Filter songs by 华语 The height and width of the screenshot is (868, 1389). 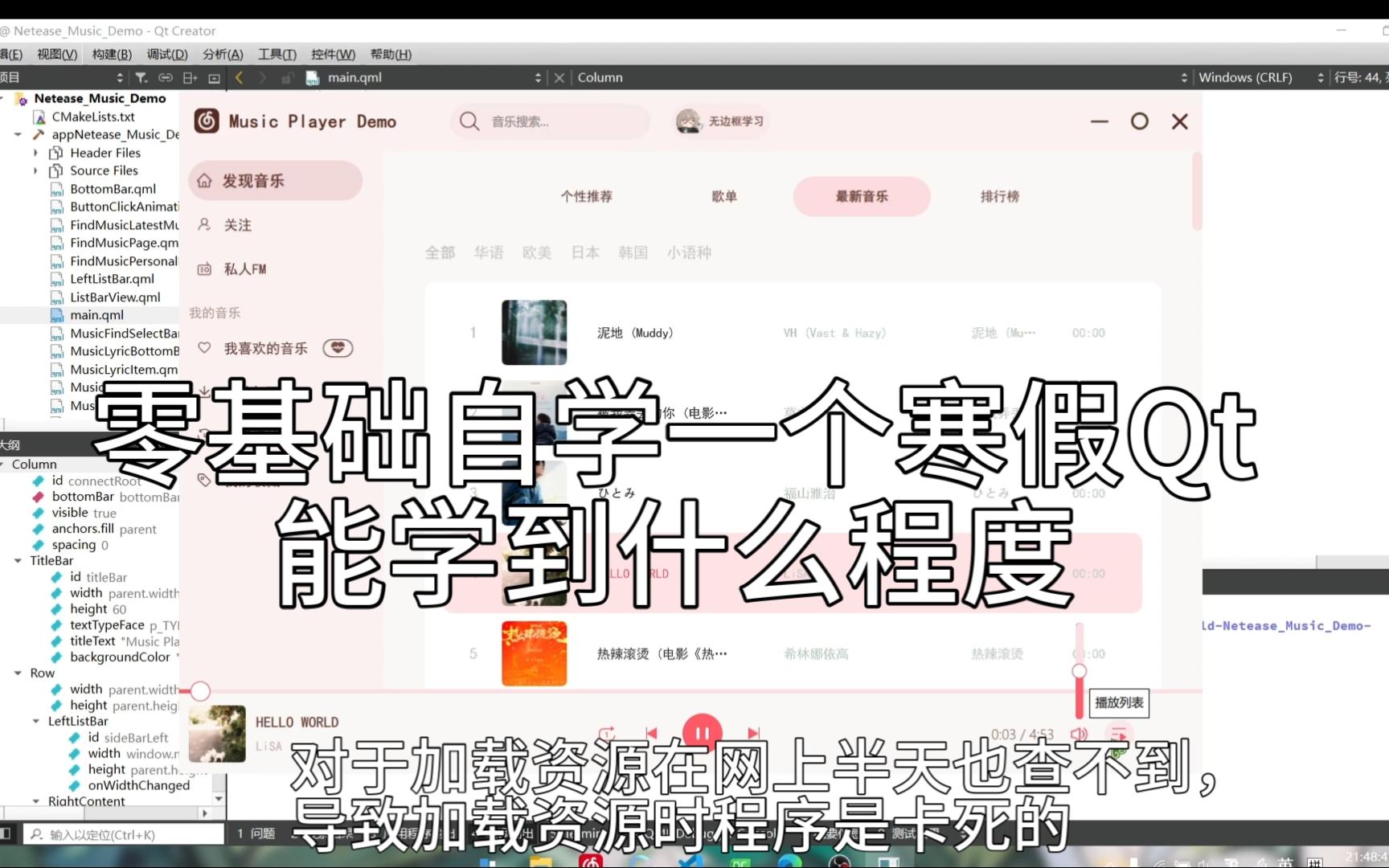coord(489,252)
